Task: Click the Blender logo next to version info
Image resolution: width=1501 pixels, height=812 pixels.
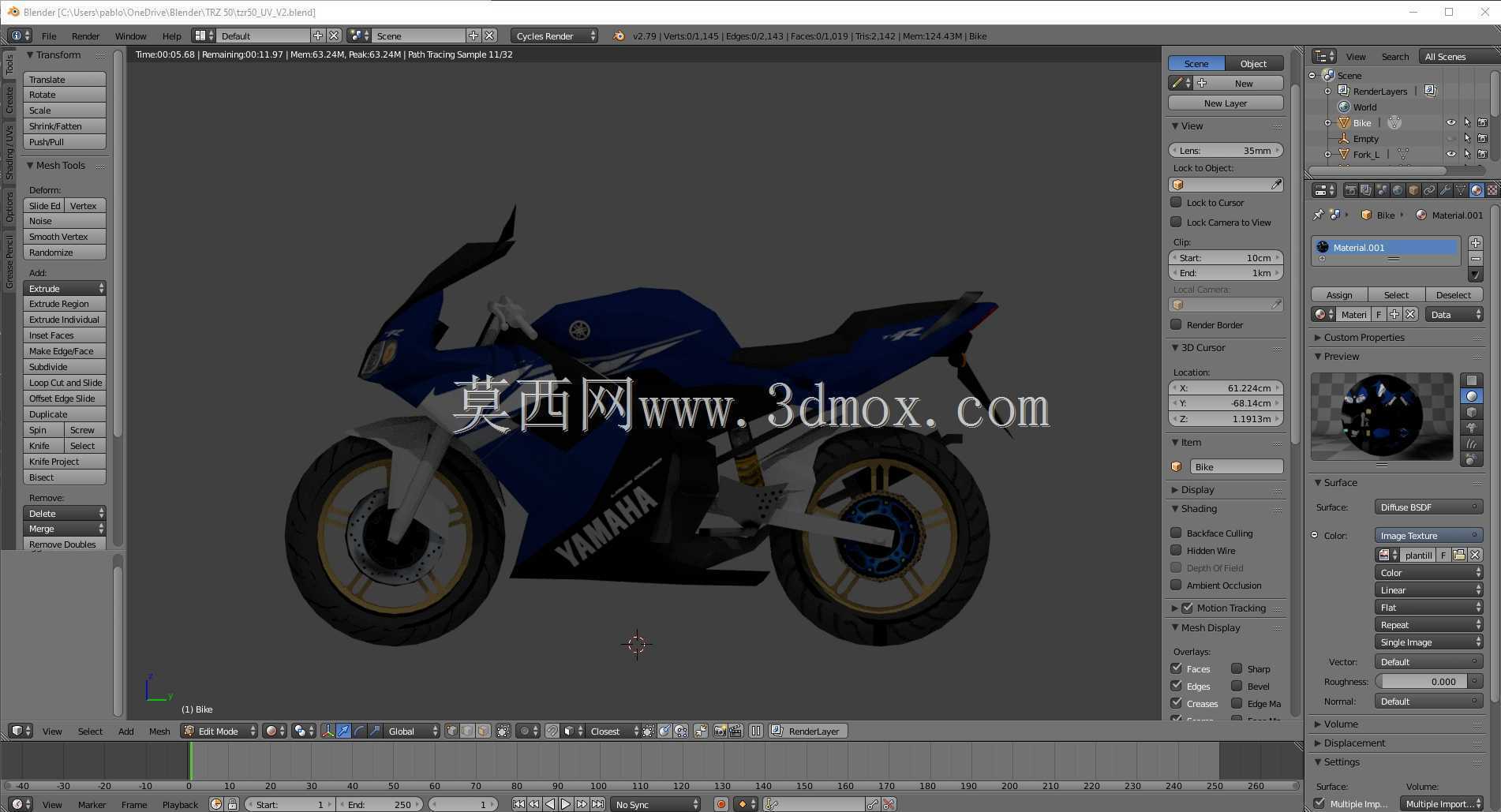Action: (x=619, y=36)
